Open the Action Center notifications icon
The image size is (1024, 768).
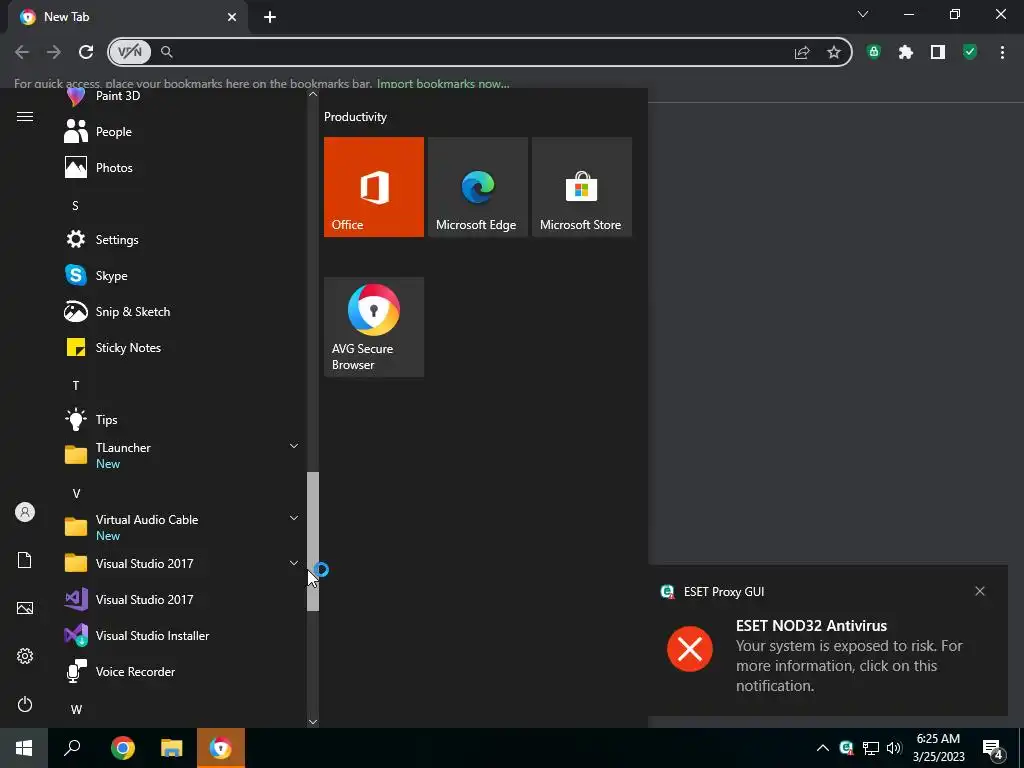click(x=993, y=749)
